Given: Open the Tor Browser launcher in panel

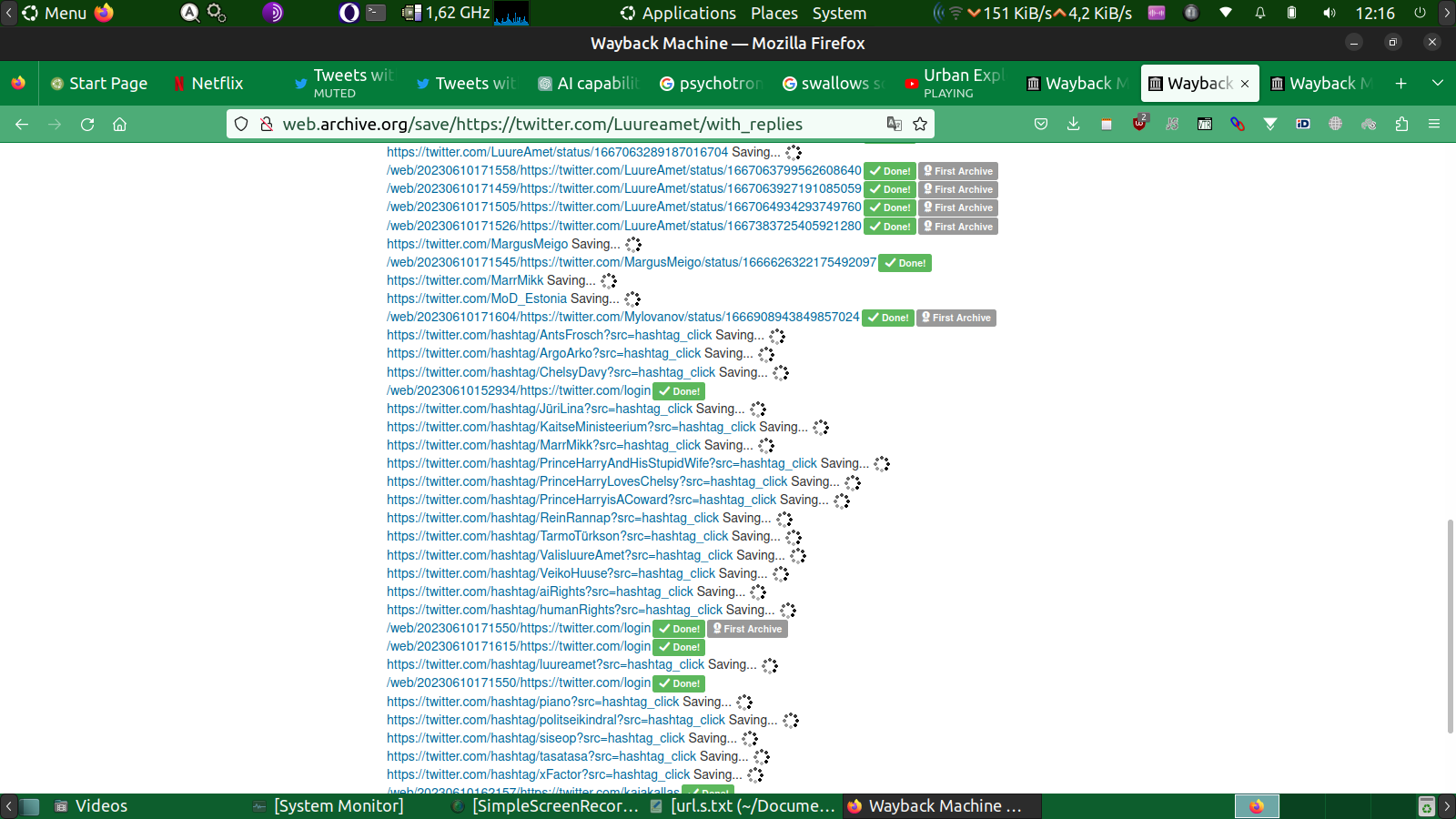Looking at the screenshot, I should (x=272, y=13).
